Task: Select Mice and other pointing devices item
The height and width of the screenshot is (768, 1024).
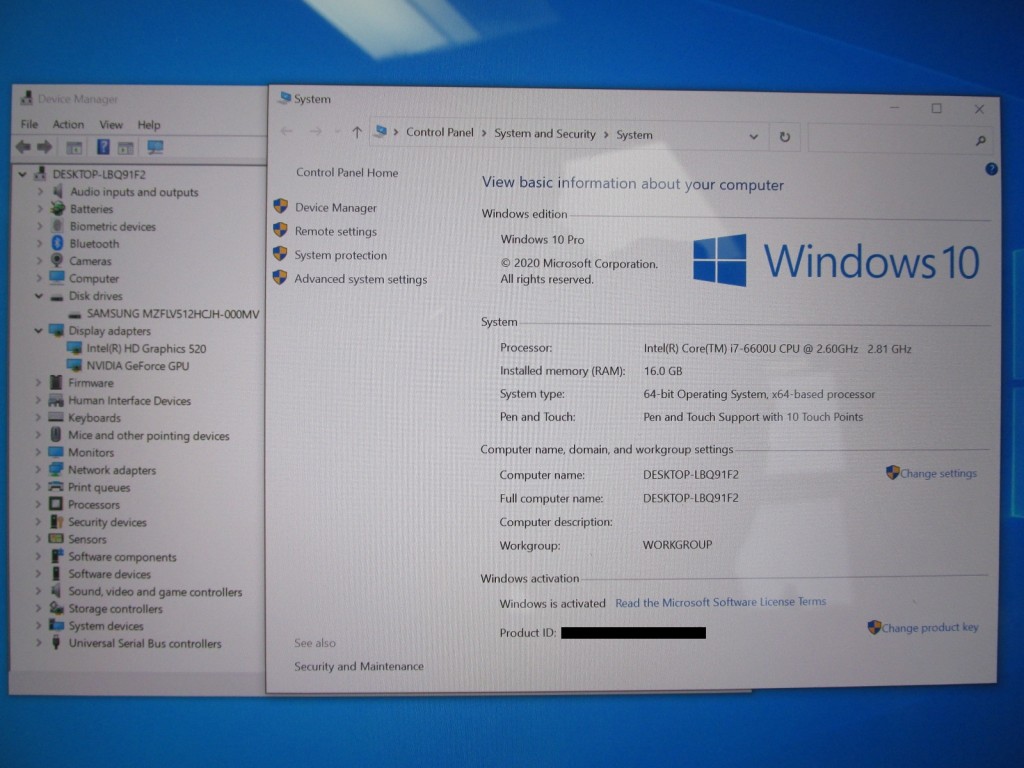Action: (x=149, y=435)
